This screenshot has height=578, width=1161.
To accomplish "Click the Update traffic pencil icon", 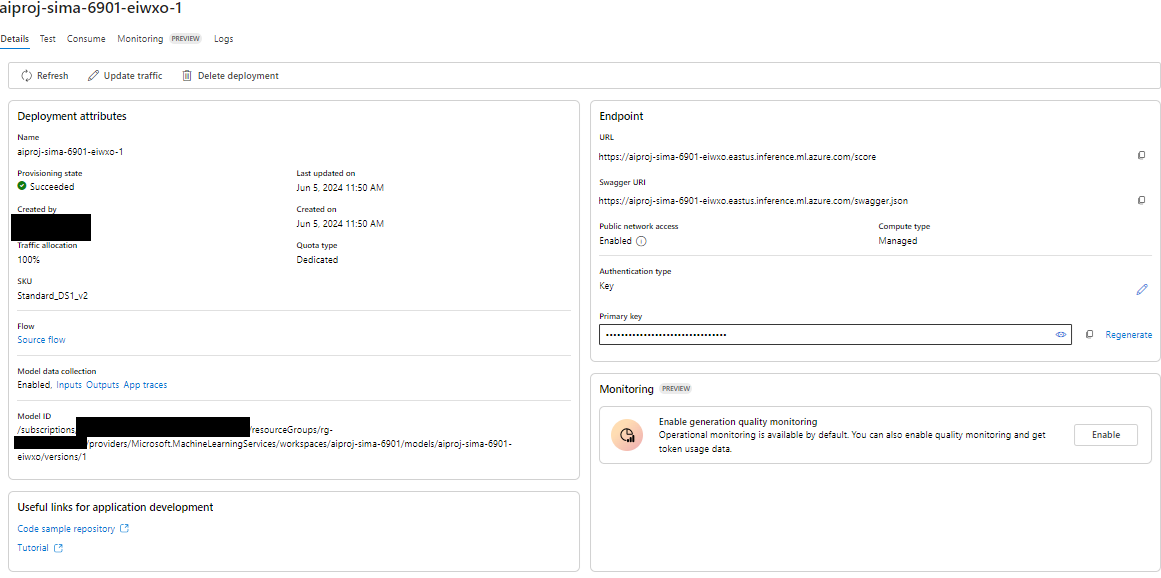I will coord(93,75).
